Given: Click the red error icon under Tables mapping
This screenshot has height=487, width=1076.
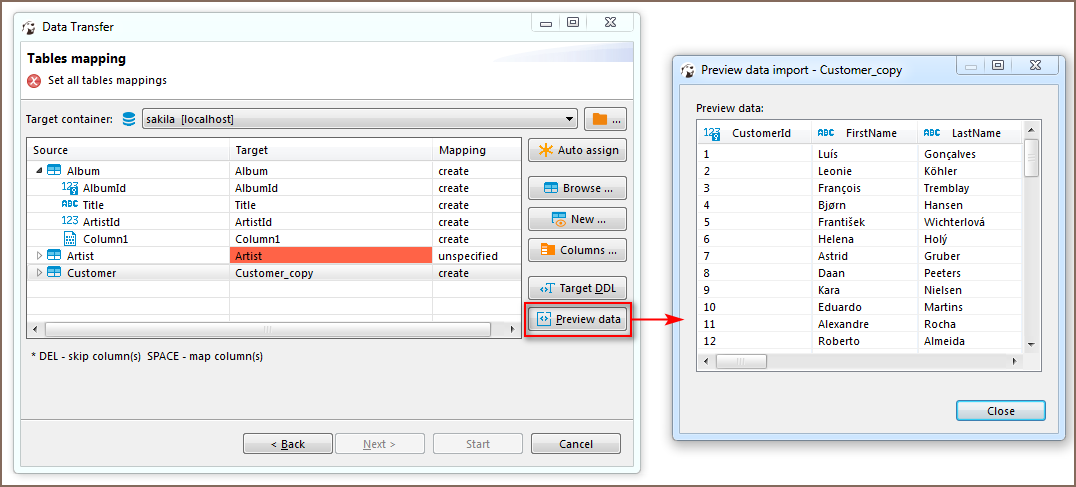Looking at the screenshot, I should click(35, 81).
